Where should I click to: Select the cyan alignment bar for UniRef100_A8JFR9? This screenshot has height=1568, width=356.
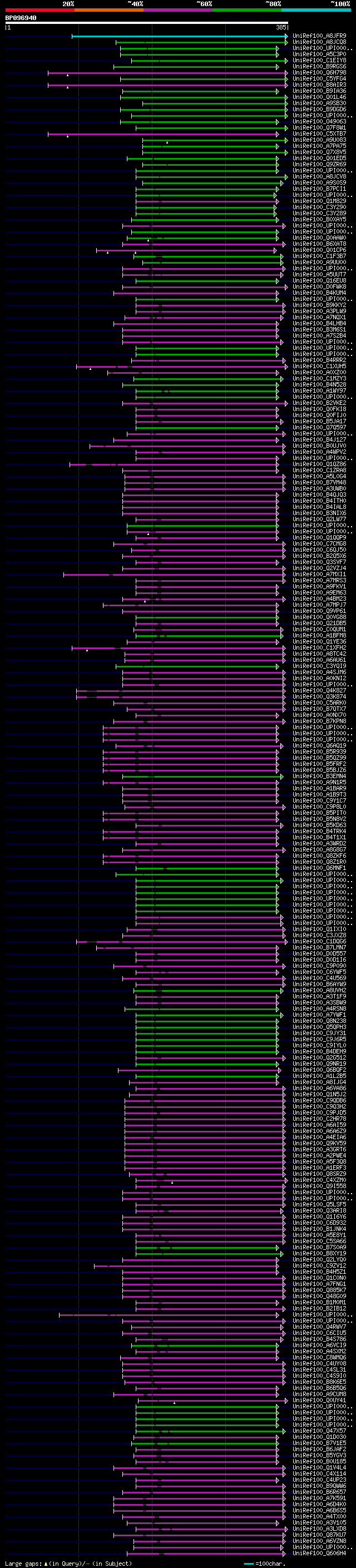(180, 37)
